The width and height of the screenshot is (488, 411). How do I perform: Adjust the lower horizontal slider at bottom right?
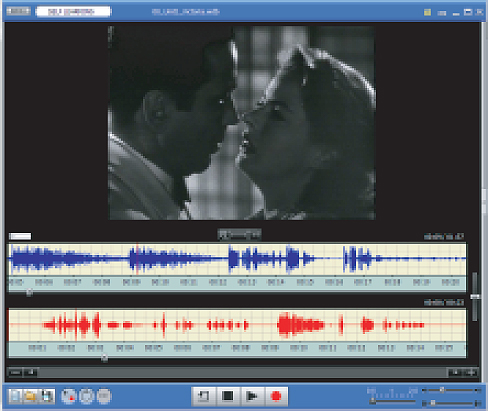[451, 403]
